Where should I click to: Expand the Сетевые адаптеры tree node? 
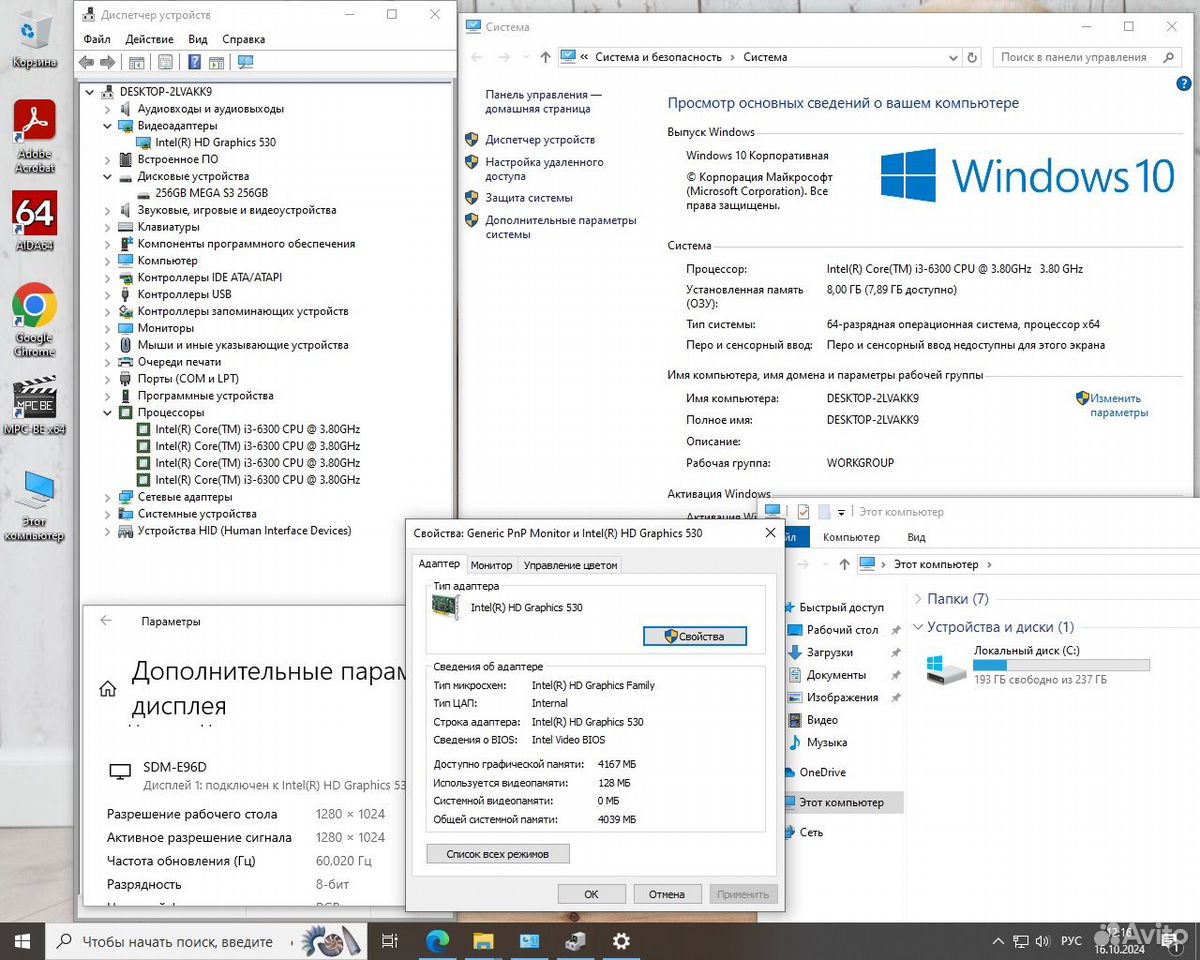108,497
